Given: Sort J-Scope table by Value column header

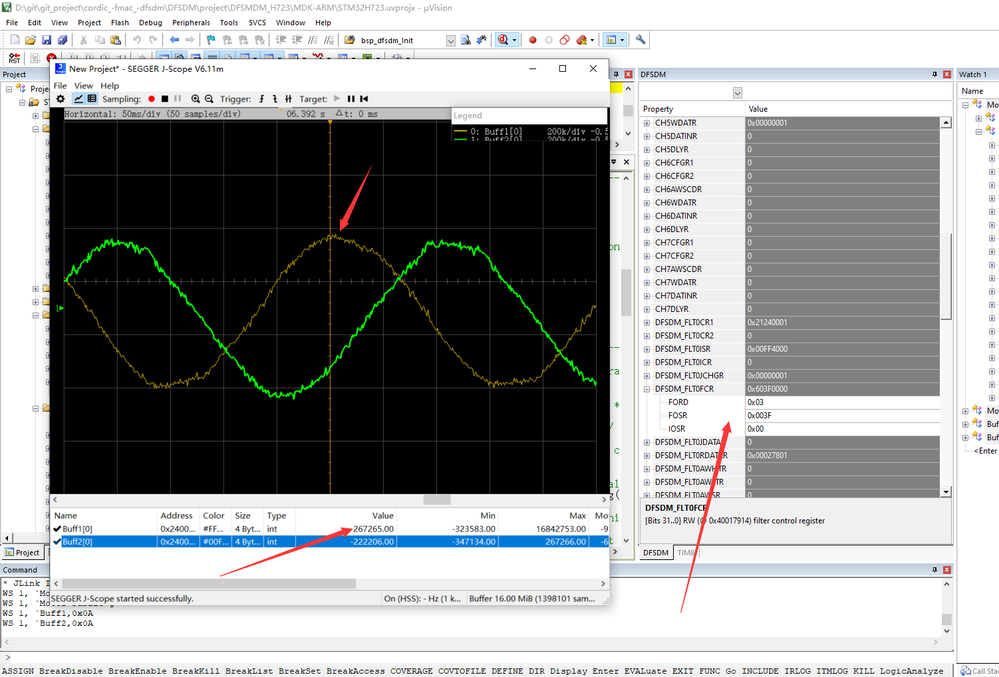Looking at the screenshot, I should tap(345, 515).
